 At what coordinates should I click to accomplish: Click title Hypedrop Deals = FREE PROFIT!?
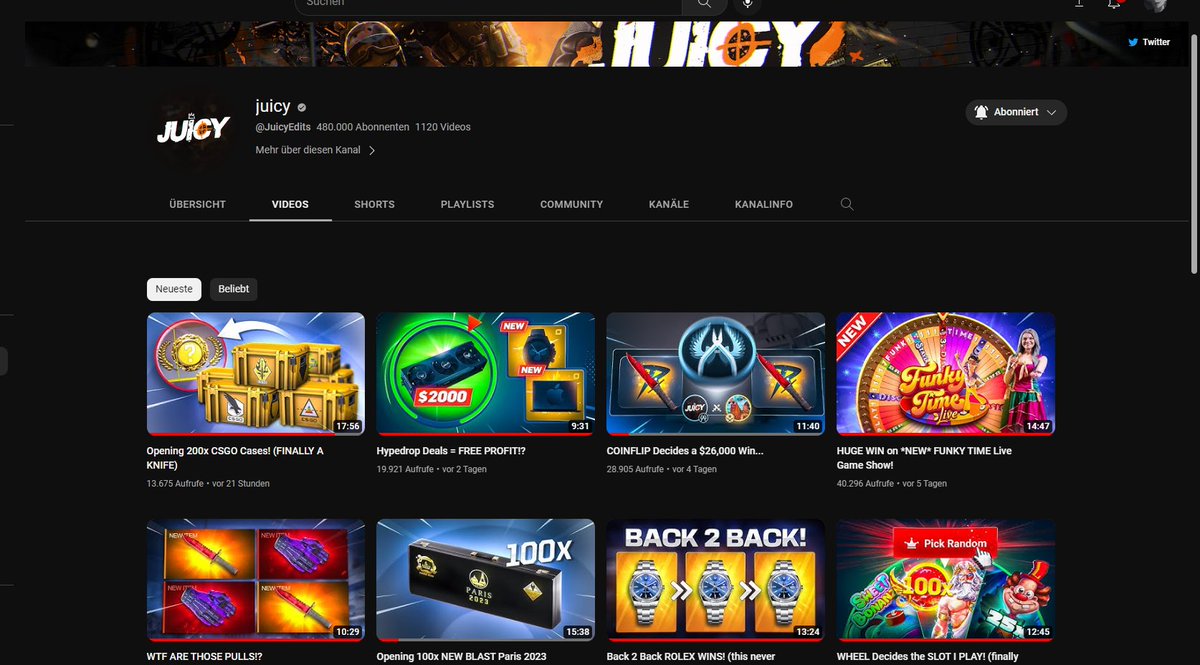tap(449, 451)
